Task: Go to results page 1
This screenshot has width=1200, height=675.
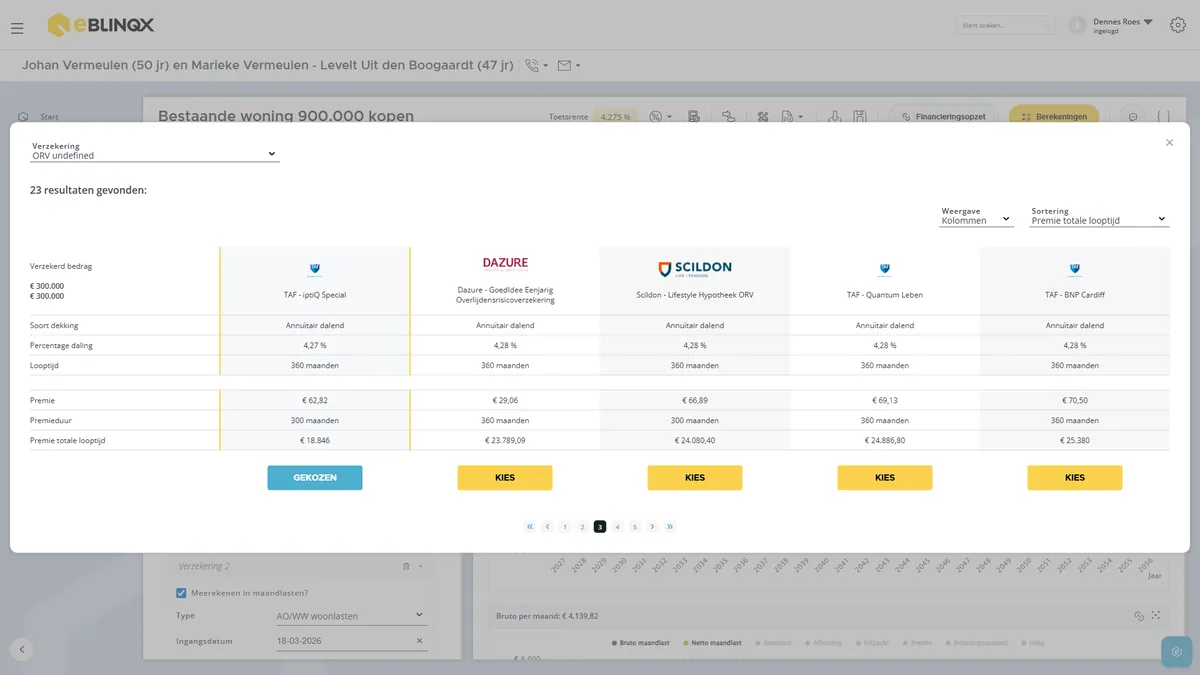Action: pos(565,527)
